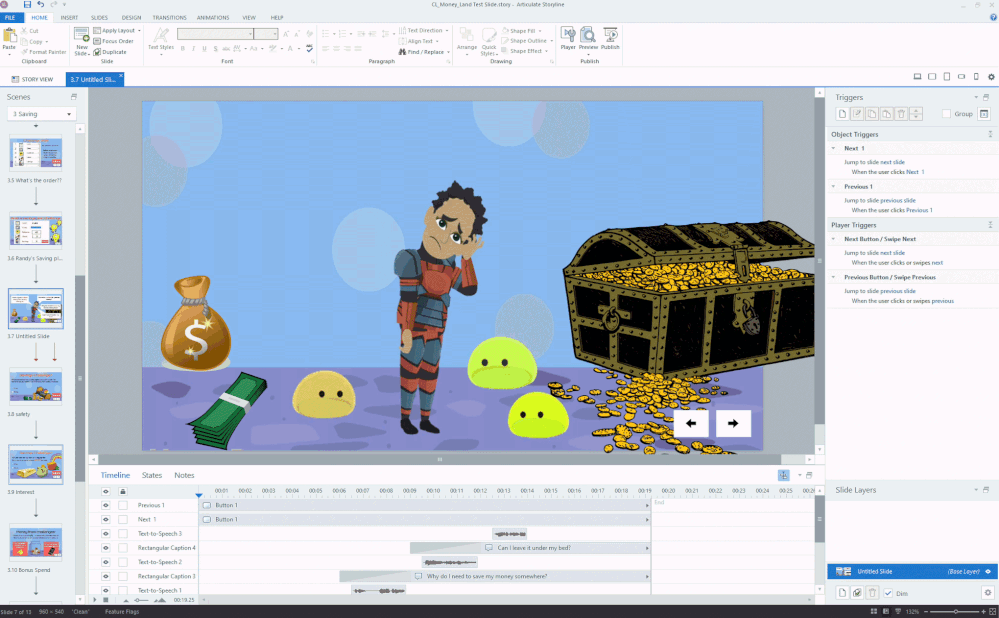Click the 'Previous 1' link in trigger condition
The width and height of the screenshot is (999, 618).
919,210
